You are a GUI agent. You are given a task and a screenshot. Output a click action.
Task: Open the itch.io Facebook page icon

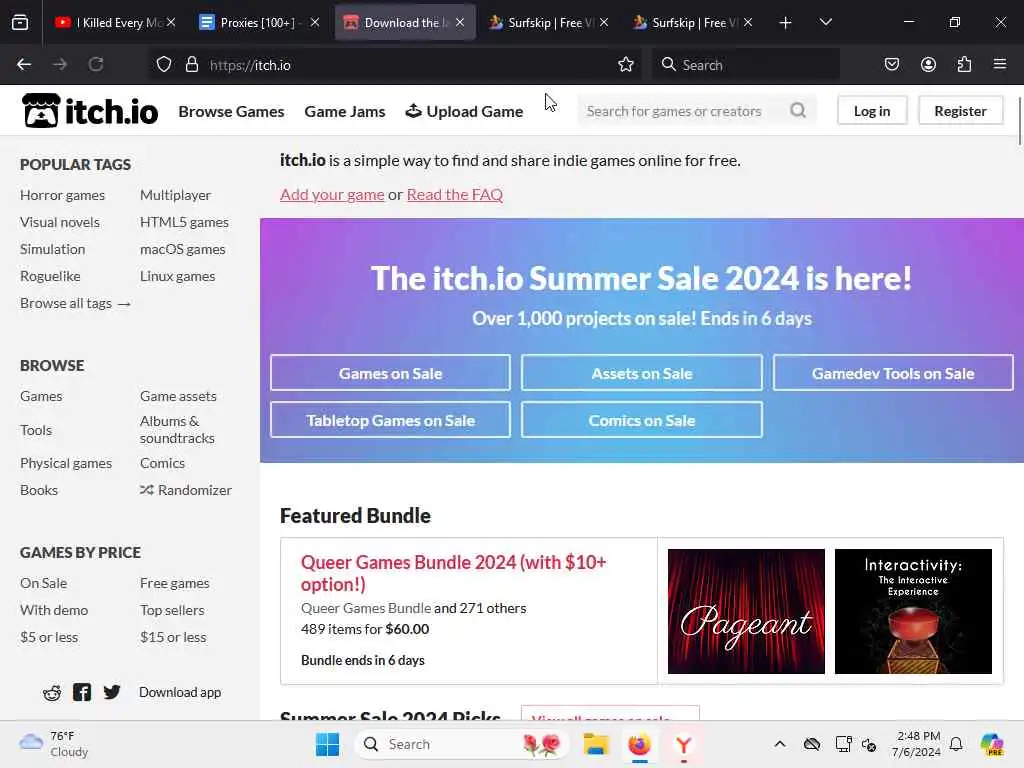[x=82, y=692]
